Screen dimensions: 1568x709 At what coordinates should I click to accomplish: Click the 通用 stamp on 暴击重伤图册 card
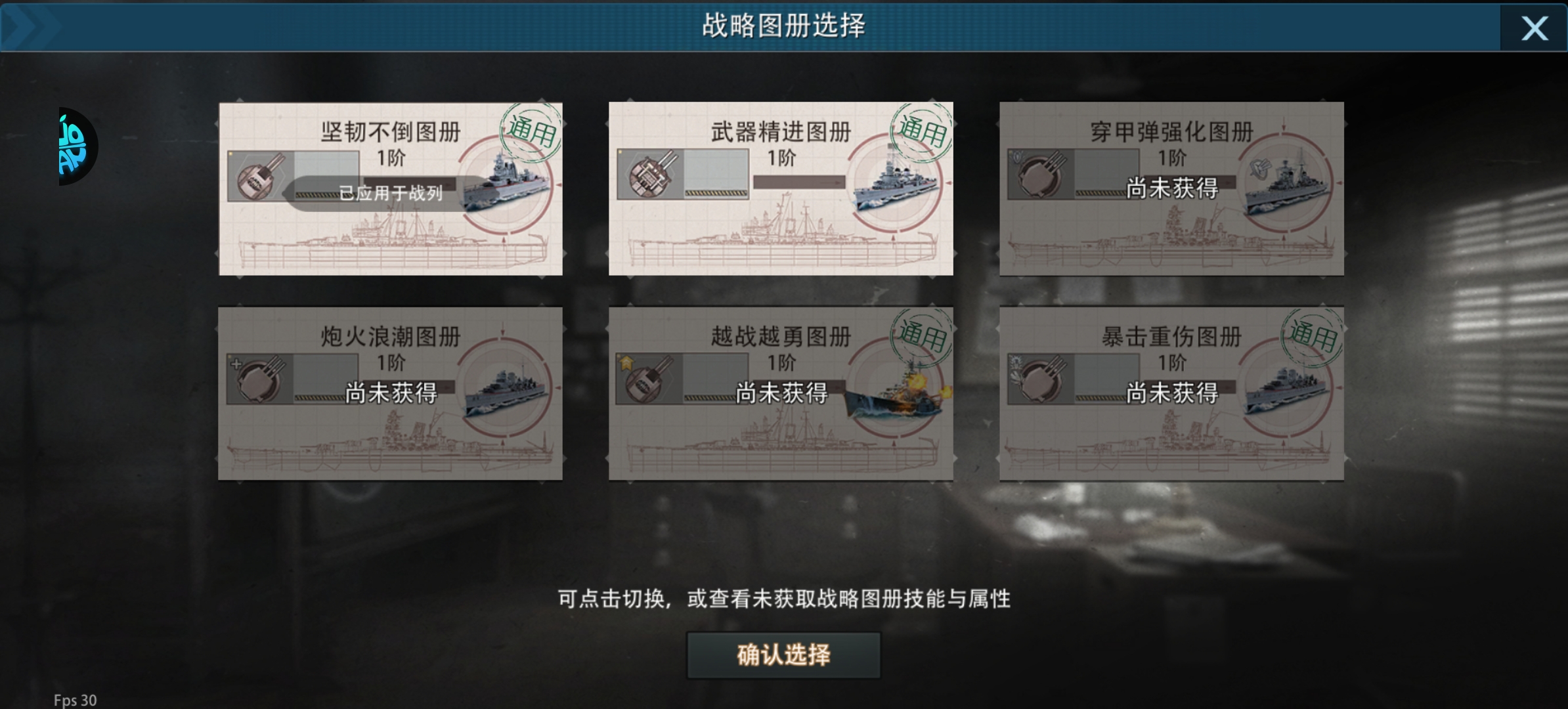pyautogui.click(x=1311, y=336)
